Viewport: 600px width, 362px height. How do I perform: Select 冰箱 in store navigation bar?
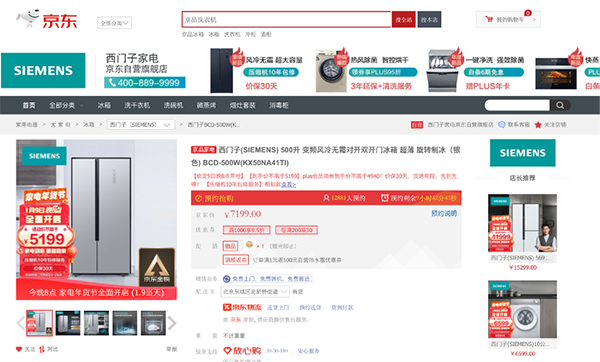point(104,105)
